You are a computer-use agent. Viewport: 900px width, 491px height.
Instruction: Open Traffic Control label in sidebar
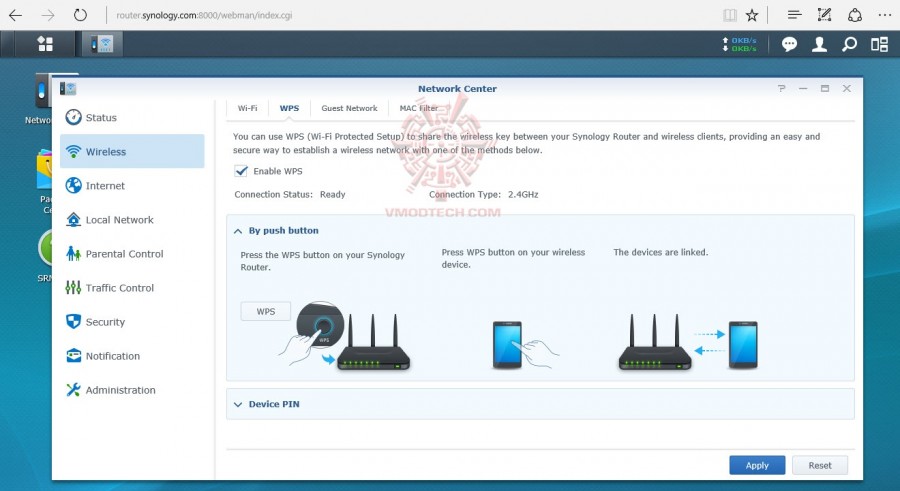pos(119,288)
